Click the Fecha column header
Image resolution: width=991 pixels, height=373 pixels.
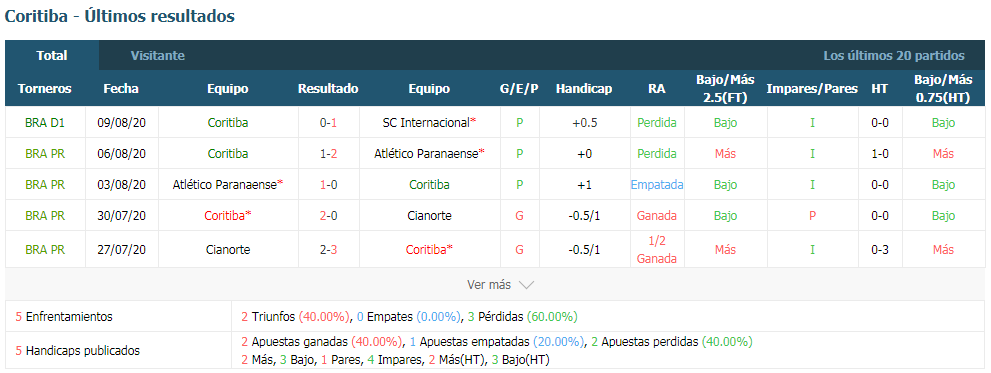[x=121, y=89]
